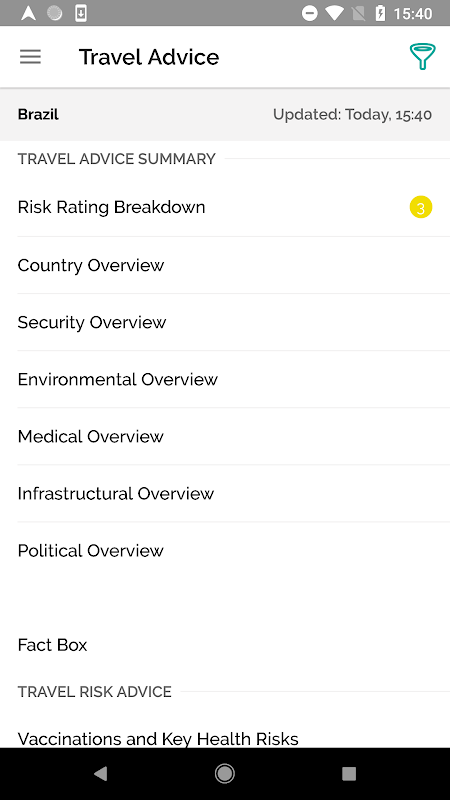Select Security Overview entry
This screenshot has height=800, width=450.
tap(225, 322)
